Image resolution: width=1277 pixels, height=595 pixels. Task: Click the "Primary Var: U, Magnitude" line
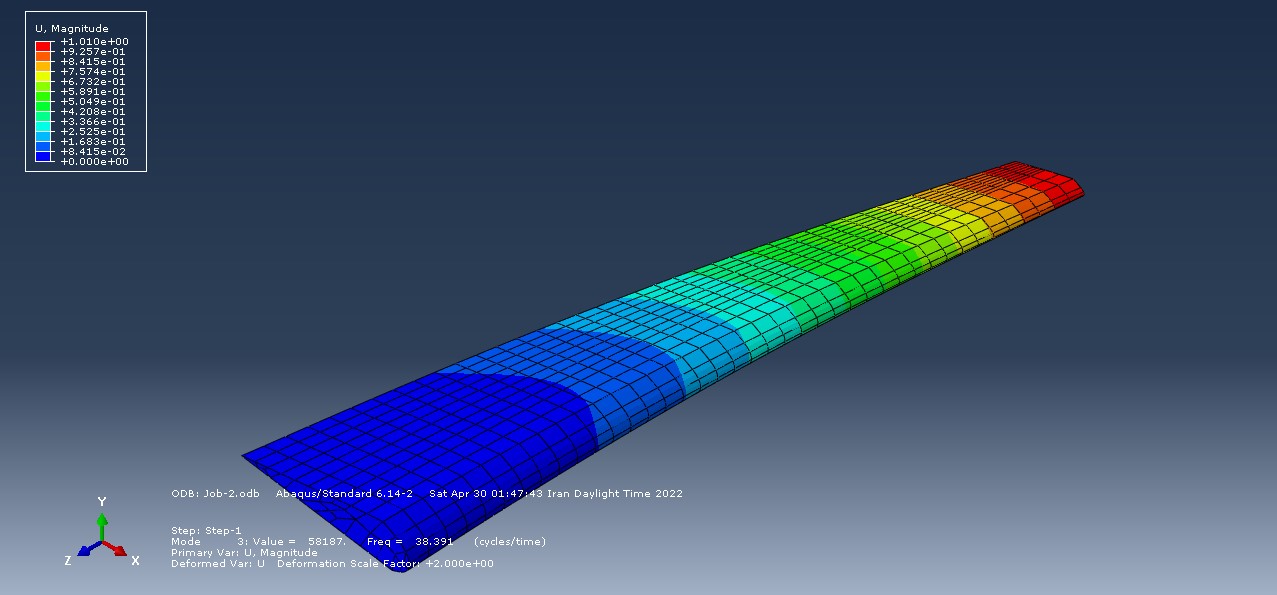pyautogui.click(x=244, y=553)
